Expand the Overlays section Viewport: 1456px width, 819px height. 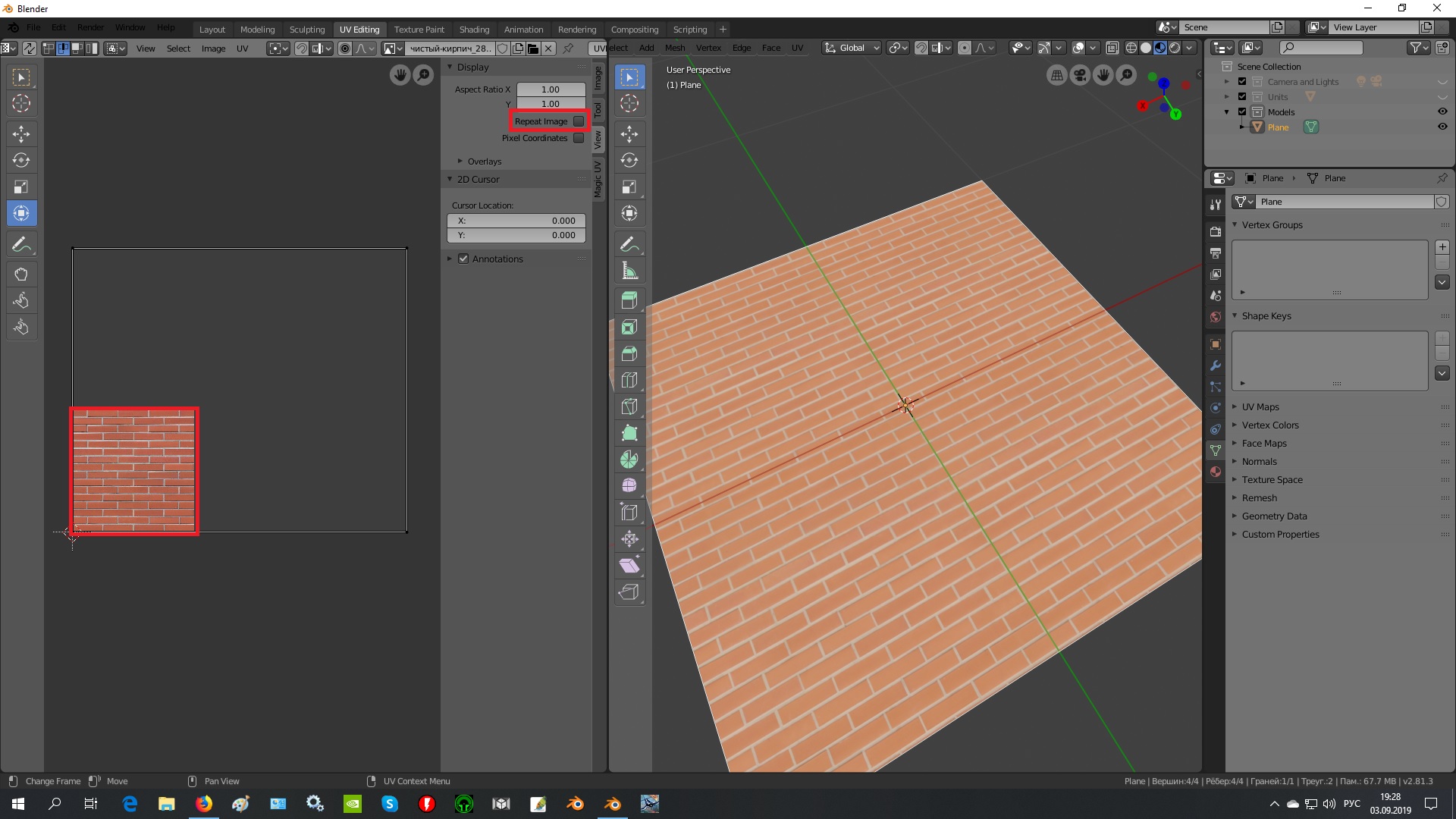tap(484, 162)
